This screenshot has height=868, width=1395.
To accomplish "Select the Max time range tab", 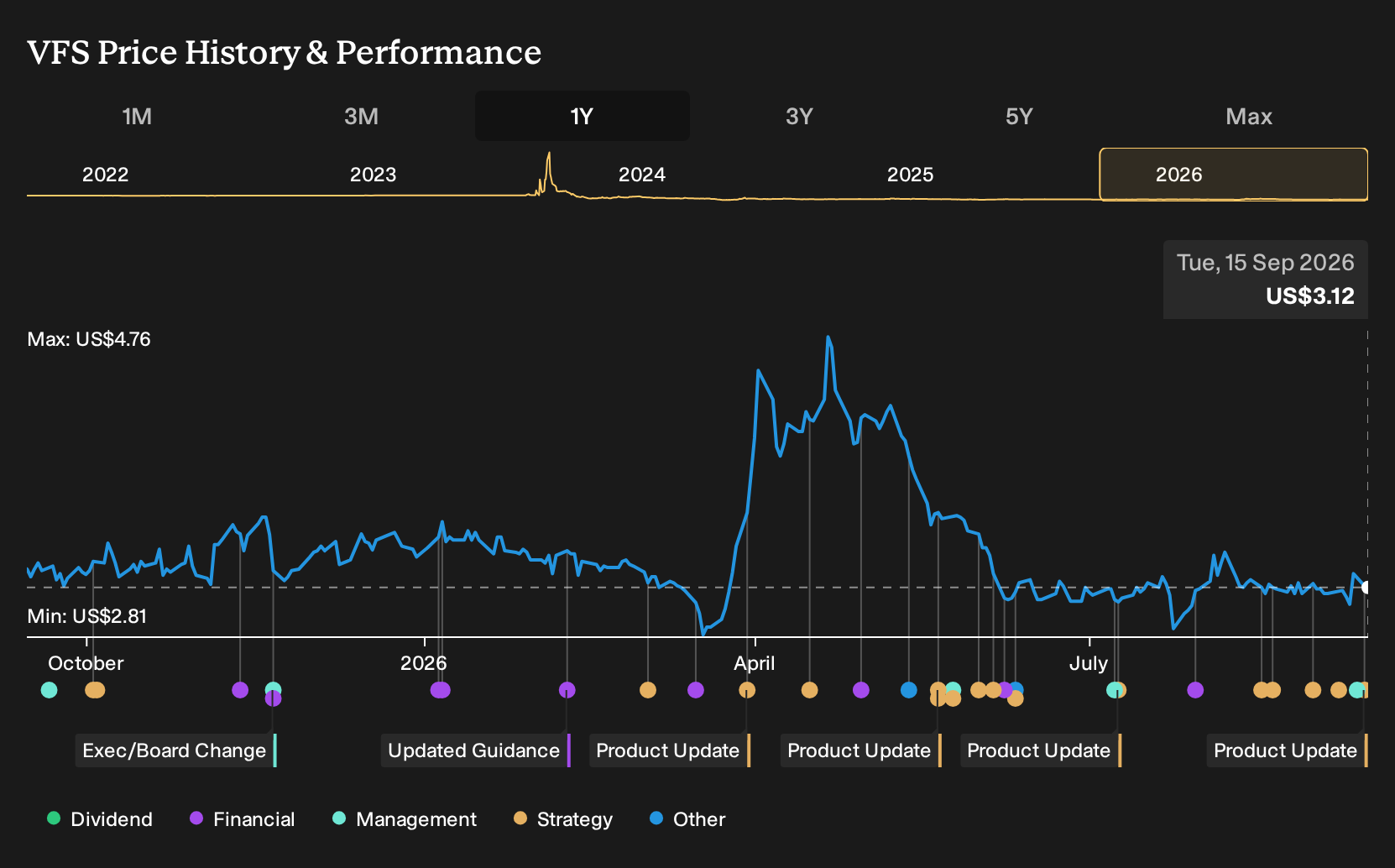I will click(1249, 116).
